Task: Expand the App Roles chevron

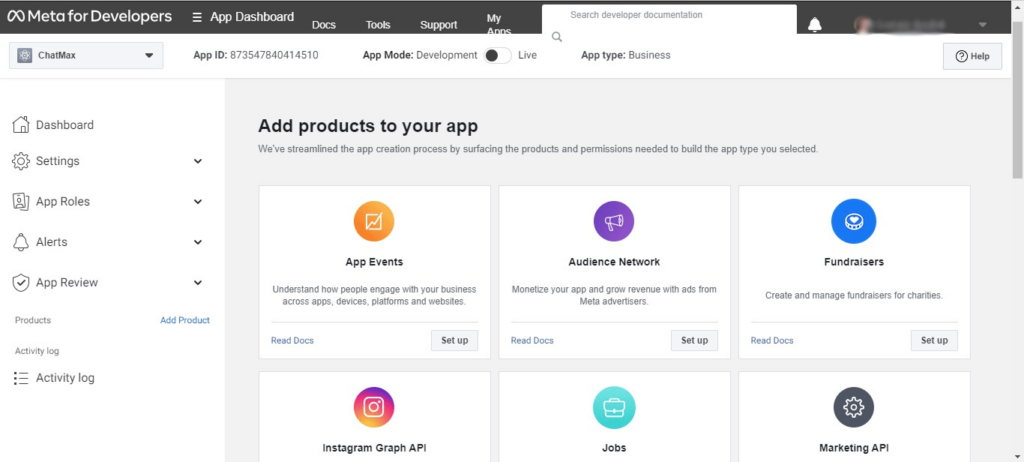Action: [198, 202]
